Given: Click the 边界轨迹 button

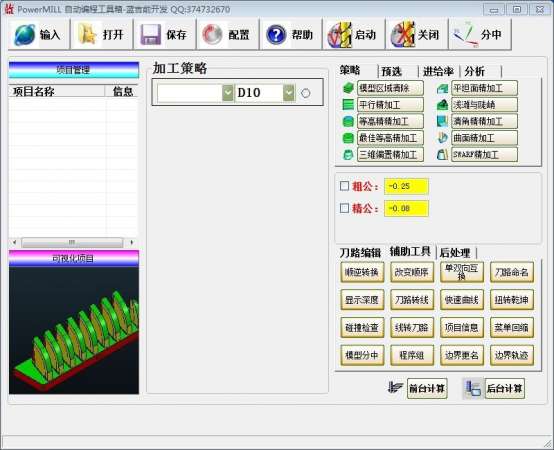Looking at the screenshot, I should 512,355.
